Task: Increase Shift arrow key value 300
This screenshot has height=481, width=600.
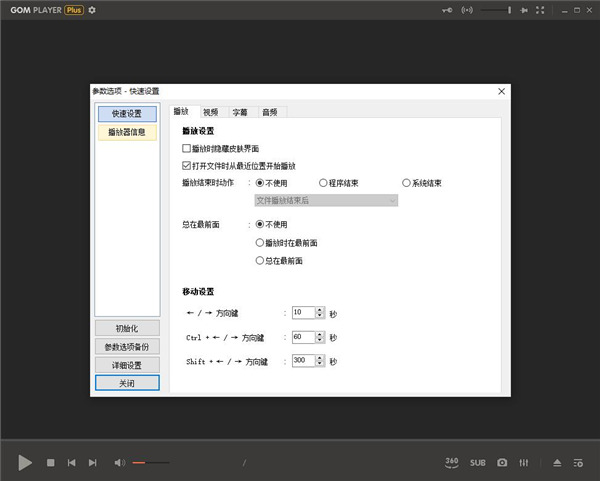Action: coord(320,357)
